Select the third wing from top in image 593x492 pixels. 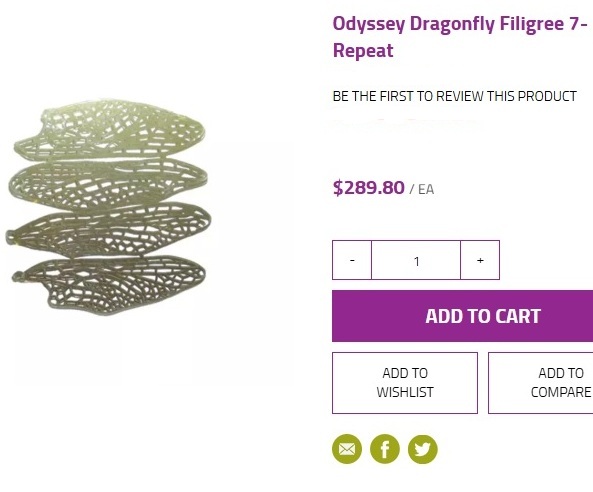pos(109,231)
